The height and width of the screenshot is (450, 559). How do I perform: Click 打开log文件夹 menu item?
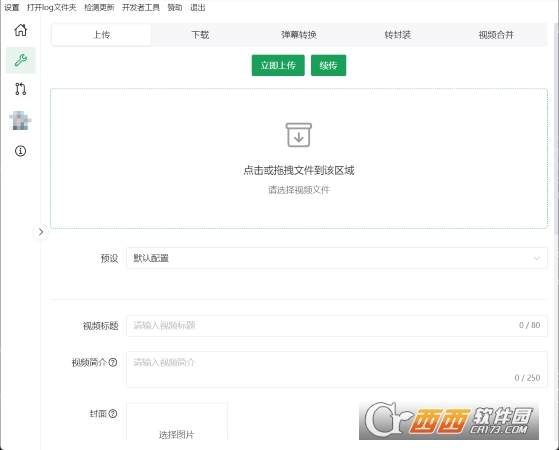coord(52,7)
